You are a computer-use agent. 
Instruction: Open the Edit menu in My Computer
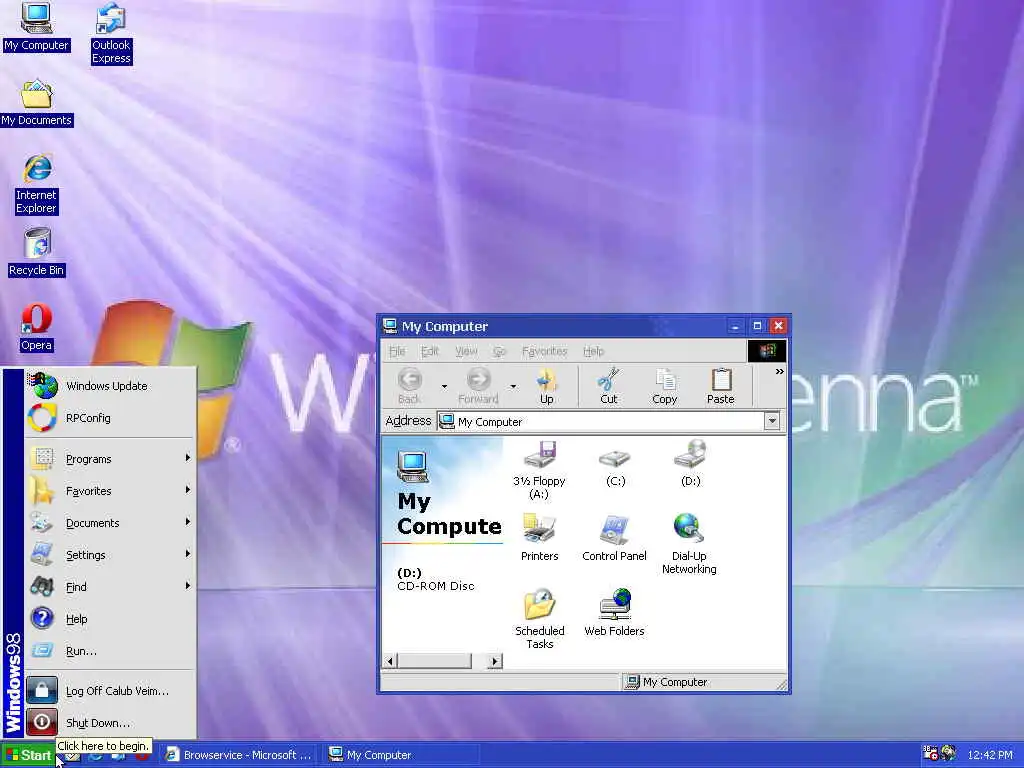click(430, 351)
